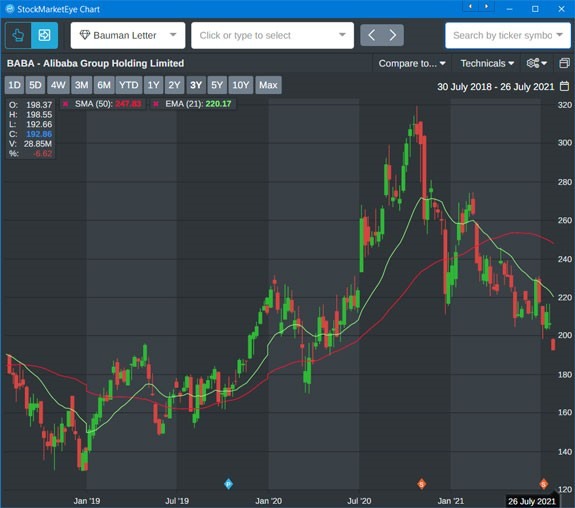Viewport: 575px width, 508px height.
Task: Select the 5D time range
Action: [x=35, y=85]
